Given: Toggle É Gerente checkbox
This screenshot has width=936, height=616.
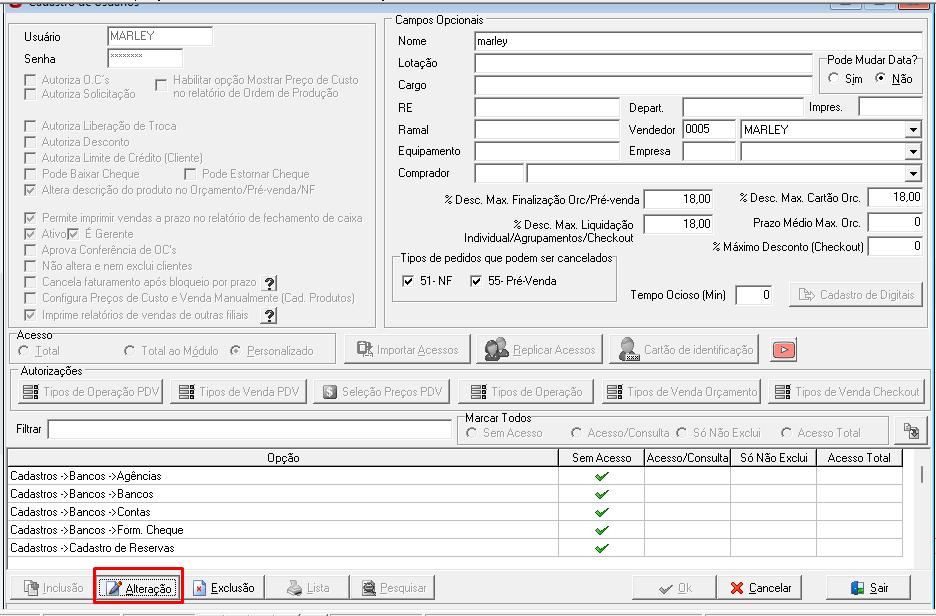Looking at the screenshot, I should pos(73,234).
